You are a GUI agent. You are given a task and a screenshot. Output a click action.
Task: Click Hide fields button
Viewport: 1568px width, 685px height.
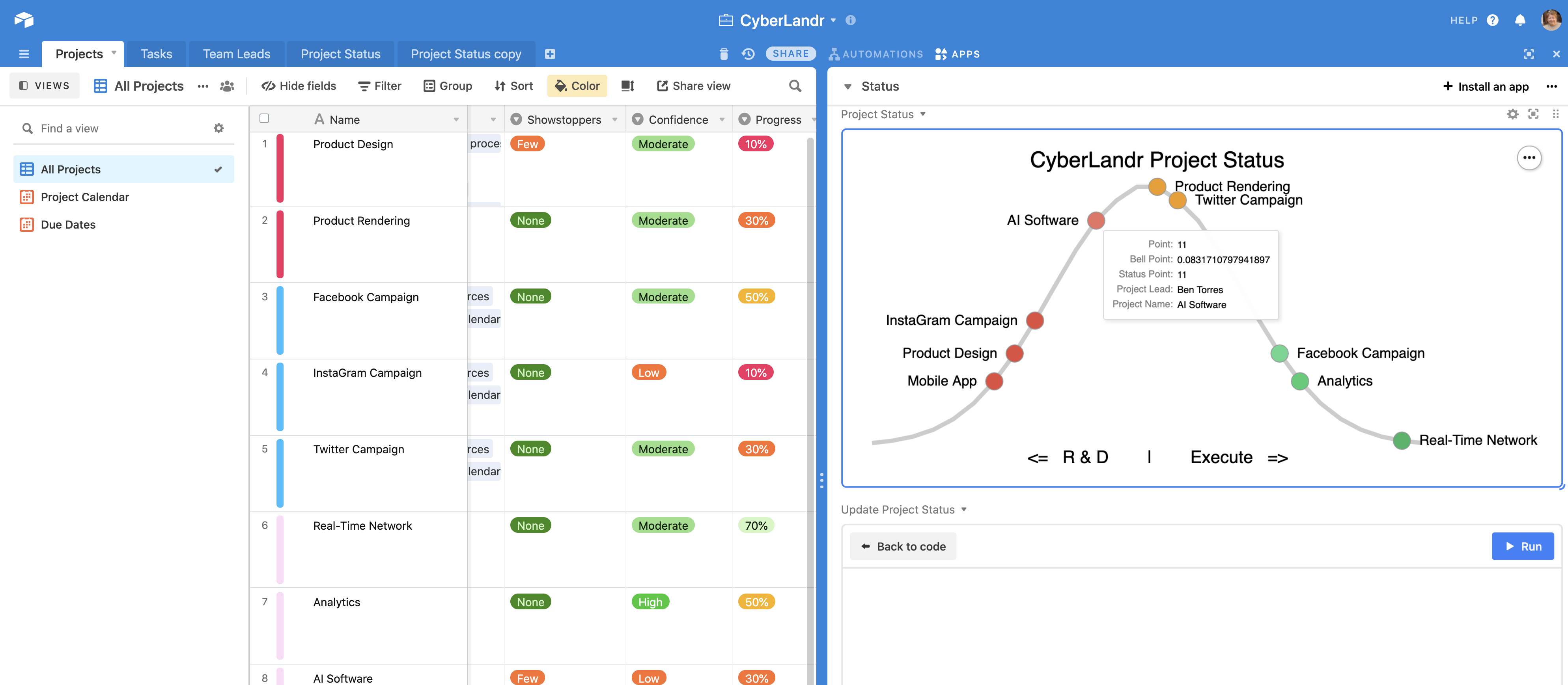(x=299, y=86)
